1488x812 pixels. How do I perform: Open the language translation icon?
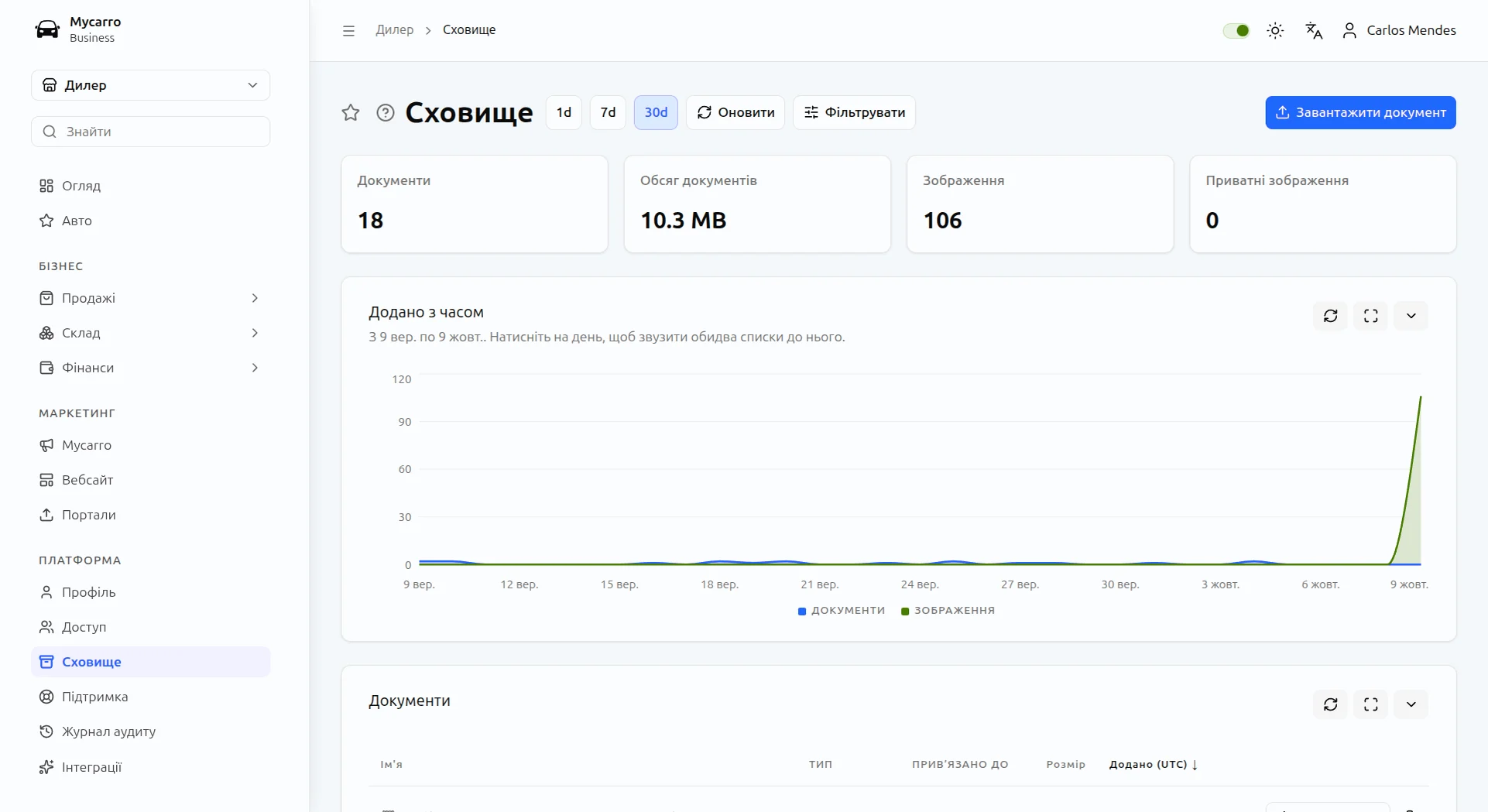(x=1314, y=30)
